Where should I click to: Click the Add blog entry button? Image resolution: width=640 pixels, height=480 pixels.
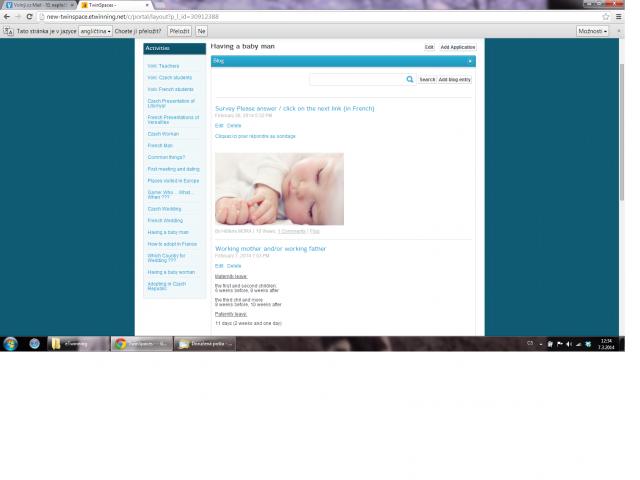[455, 80]
